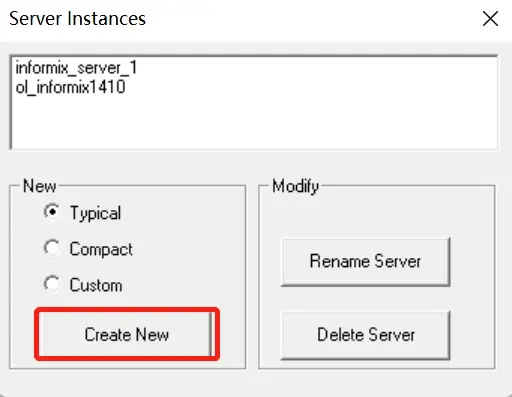Click the Rename Server button

[x=365, y=261]
